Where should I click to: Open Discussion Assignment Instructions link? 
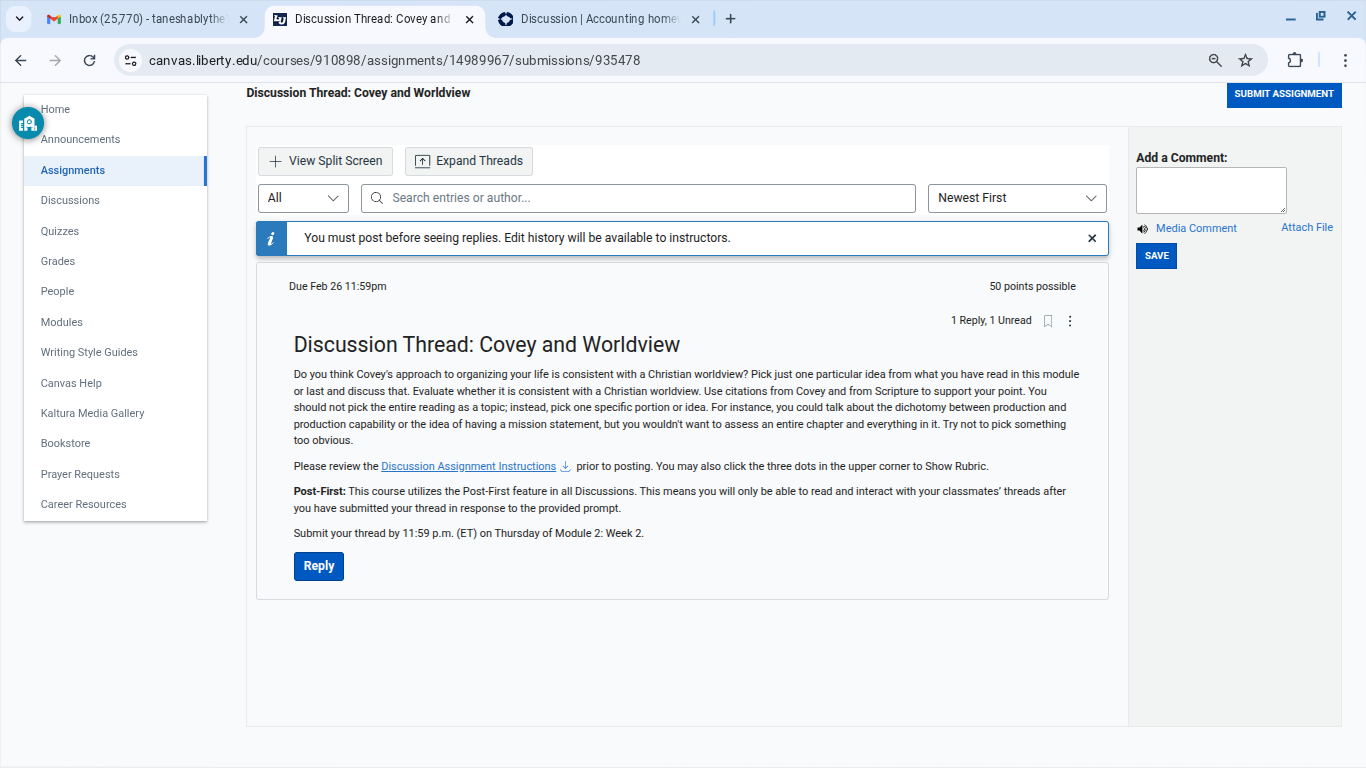click(468, 466)
